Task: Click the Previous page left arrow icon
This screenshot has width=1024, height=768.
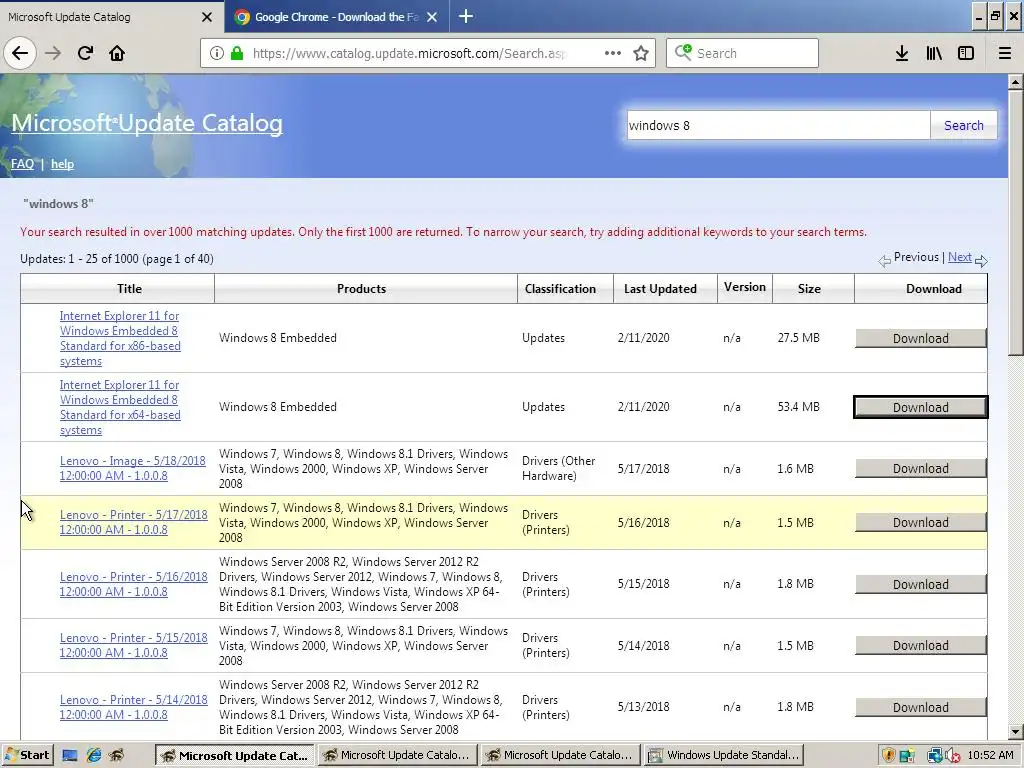Action: [884, 261]
